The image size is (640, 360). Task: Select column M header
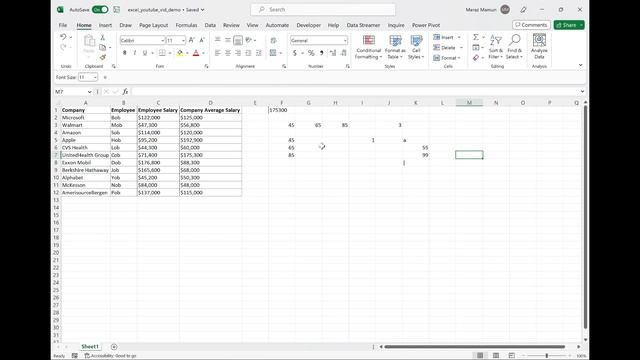(x=469, y=103)
